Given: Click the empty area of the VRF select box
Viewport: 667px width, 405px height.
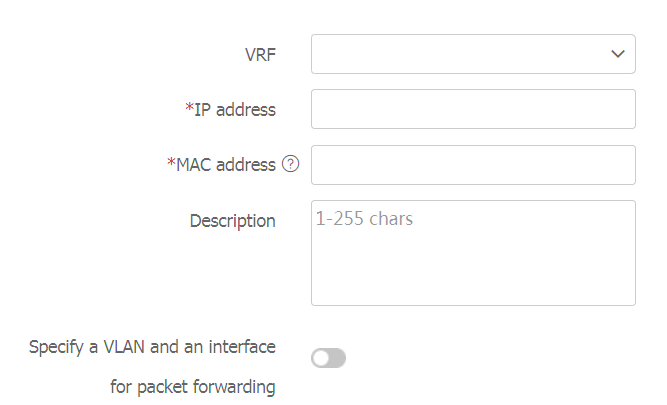Looking at the screenshot, I should [x=459, y=54].
